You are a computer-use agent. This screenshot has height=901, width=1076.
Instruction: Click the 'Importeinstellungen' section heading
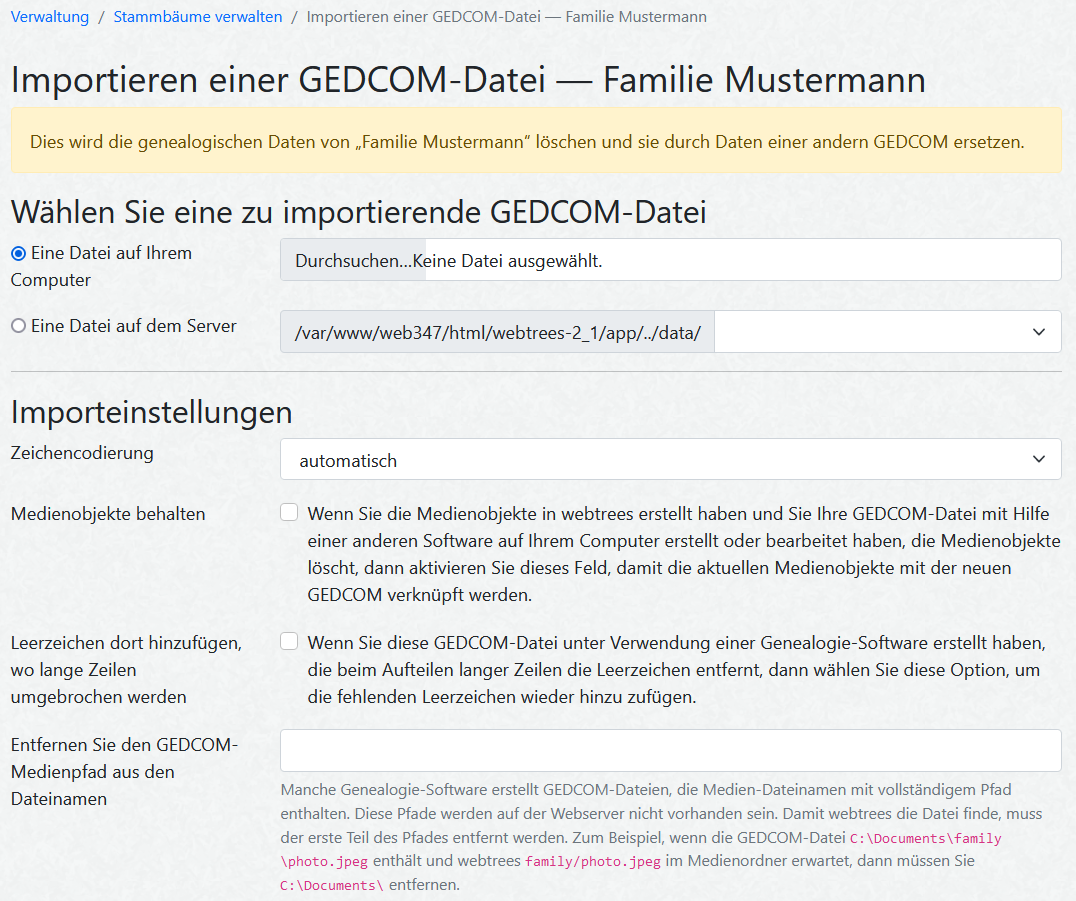click(x=151, y=412)
